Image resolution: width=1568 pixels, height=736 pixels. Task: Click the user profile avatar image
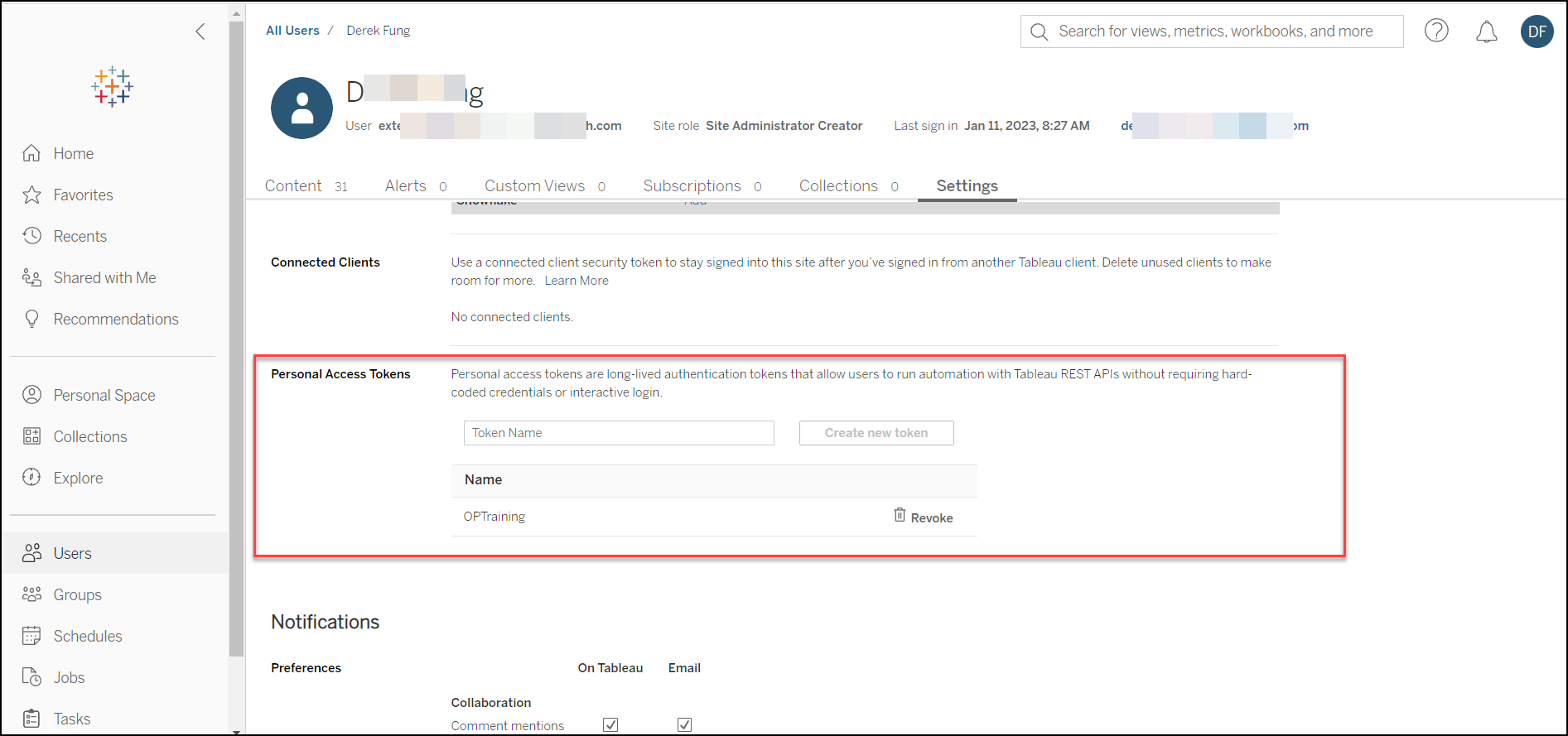pos(302,108)
